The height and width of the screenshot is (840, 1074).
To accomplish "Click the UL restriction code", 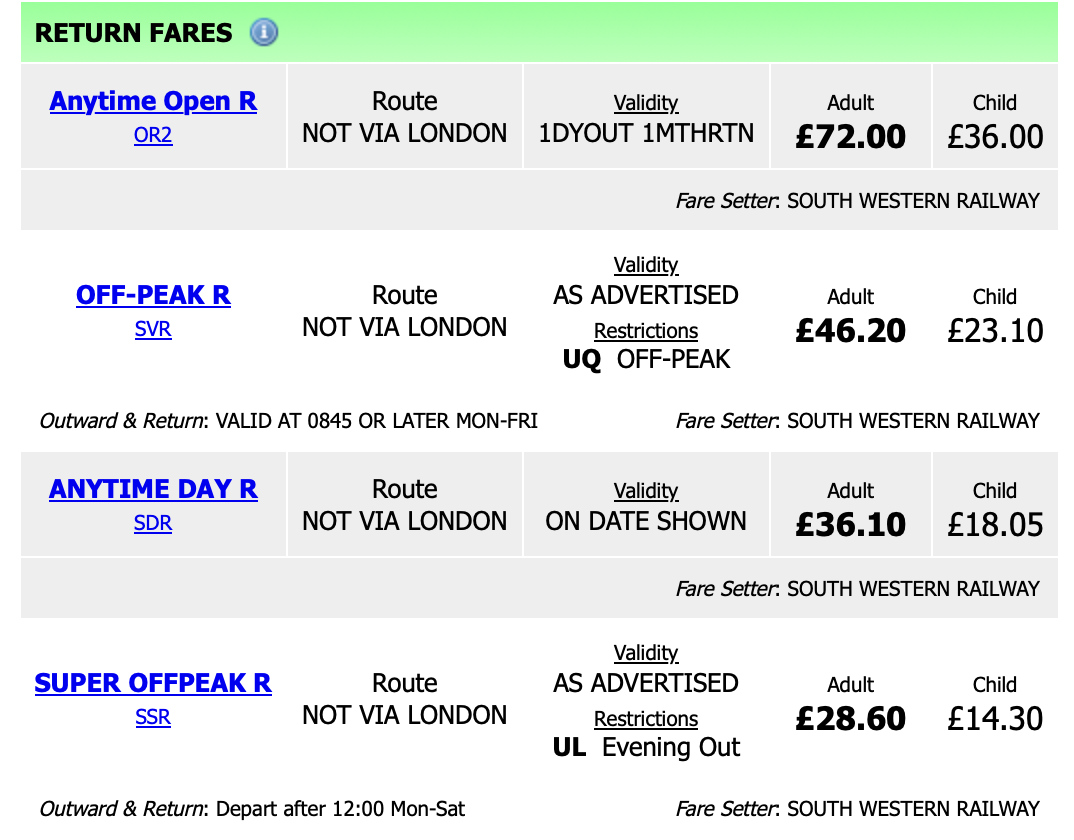I will click(x=569, y=748).
